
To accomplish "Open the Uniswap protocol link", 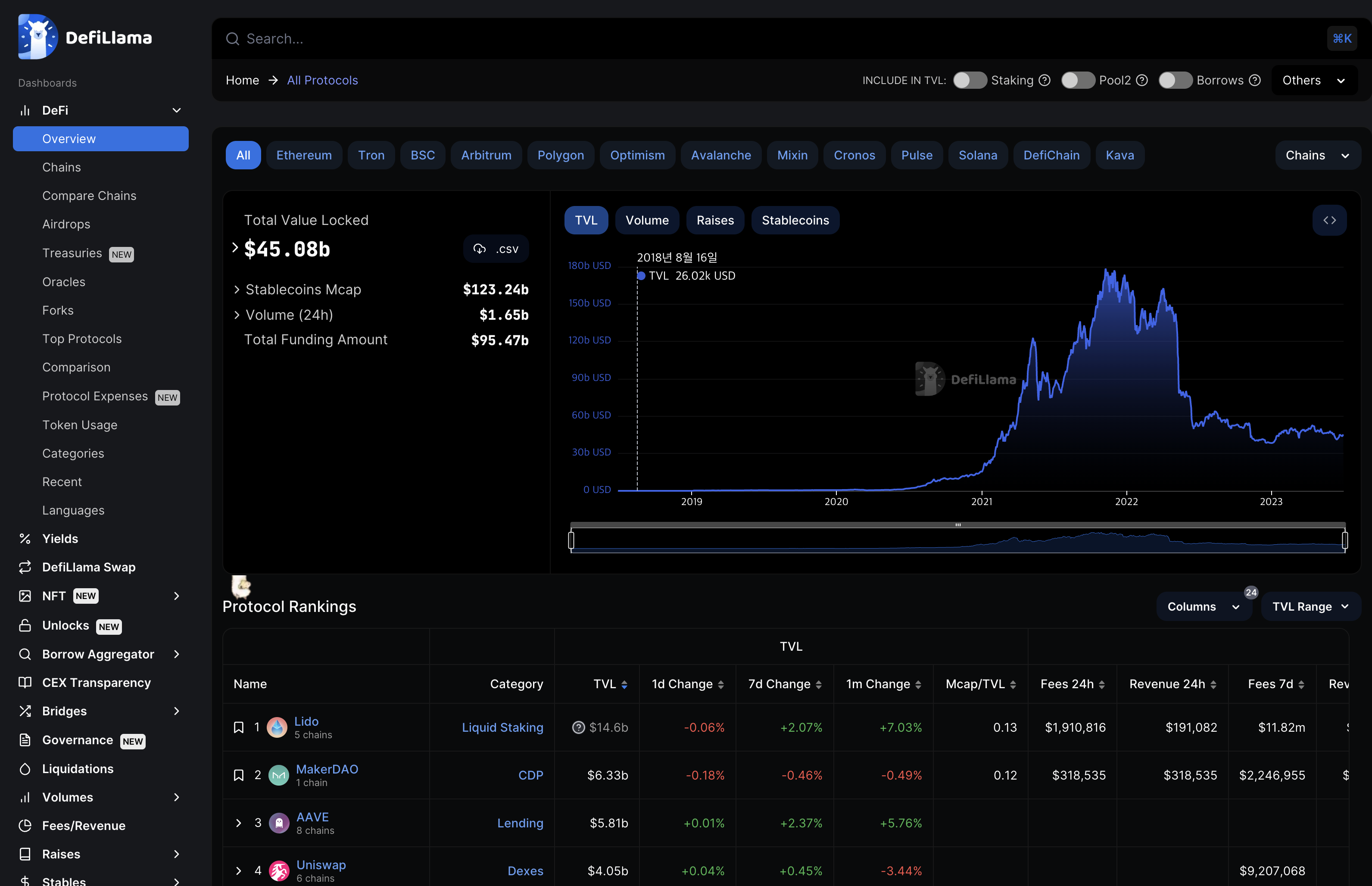I will (x=321, y=865).
